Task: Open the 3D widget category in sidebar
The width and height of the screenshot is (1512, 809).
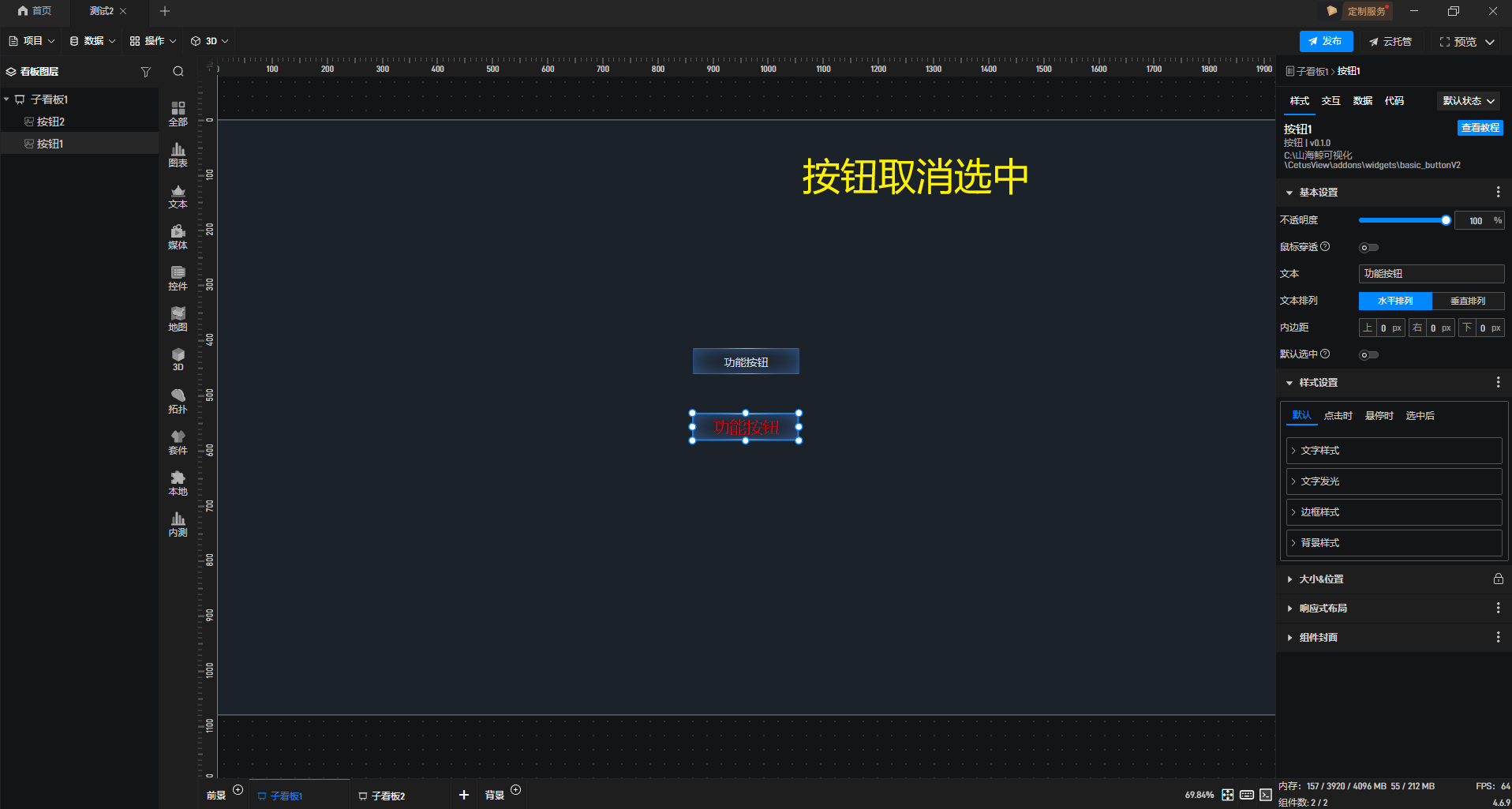Action: pyautogui.click(x=178, y=360)
